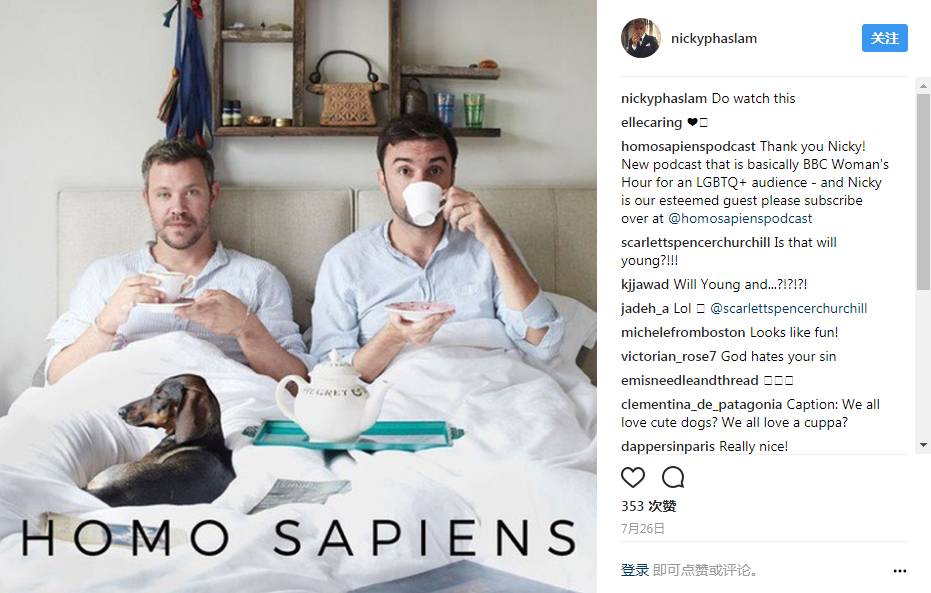This screenshot has width=931, height=593.
Task: Click the 登录 login link
Action: click(635, 570)
